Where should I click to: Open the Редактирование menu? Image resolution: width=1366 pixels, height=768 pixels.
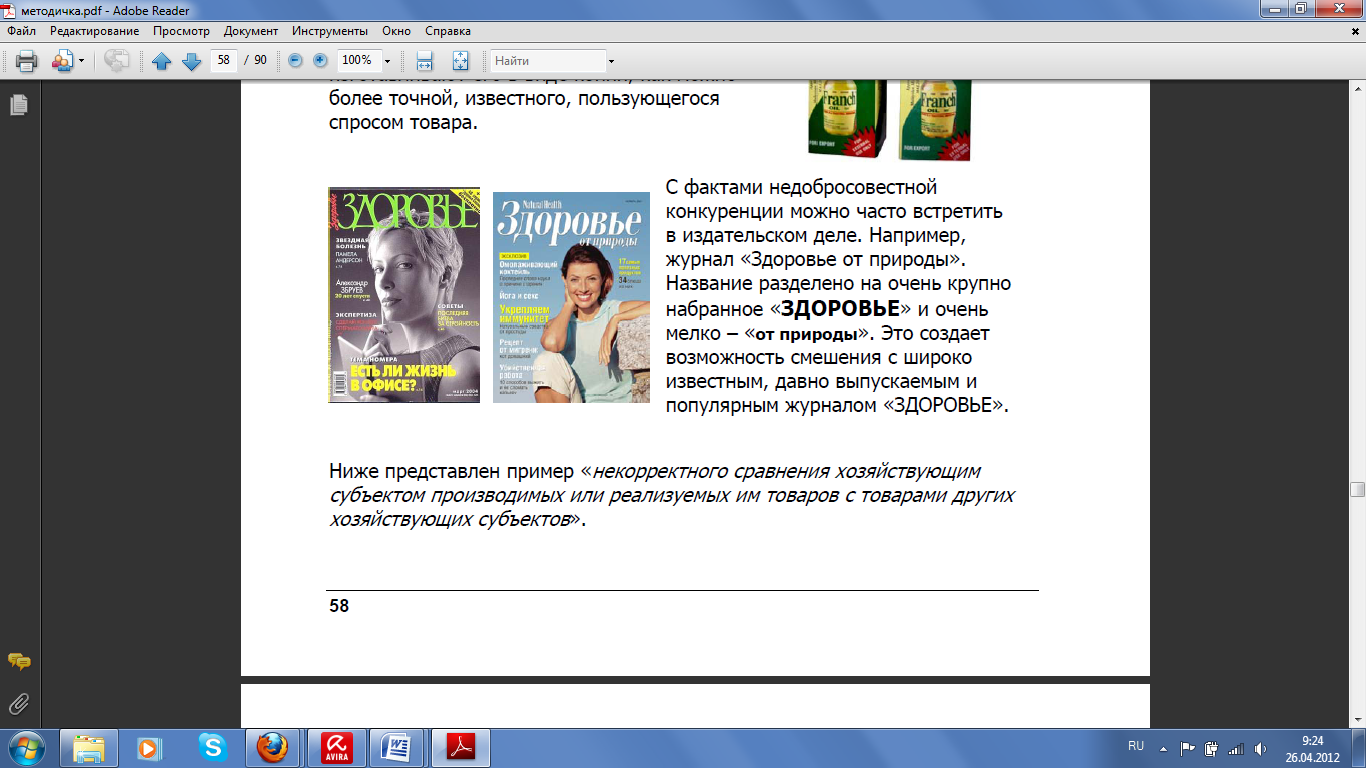point(95,31)
